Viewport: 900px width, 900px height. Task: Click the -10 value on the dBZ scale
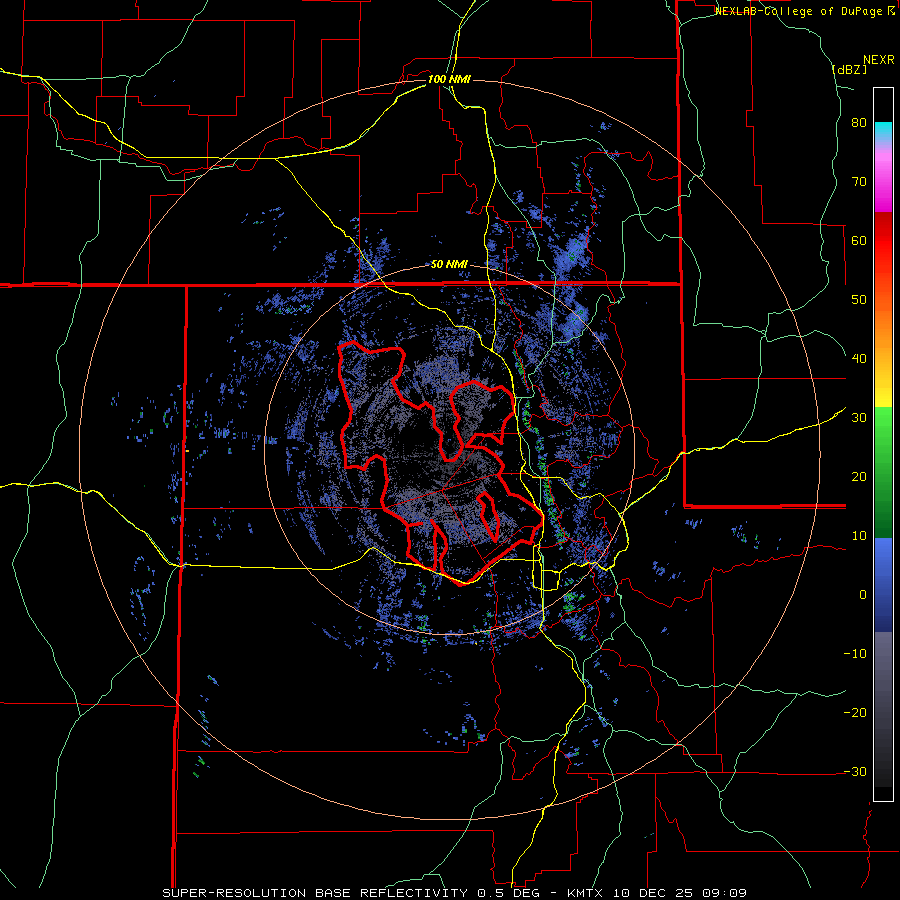pos(855,654)
